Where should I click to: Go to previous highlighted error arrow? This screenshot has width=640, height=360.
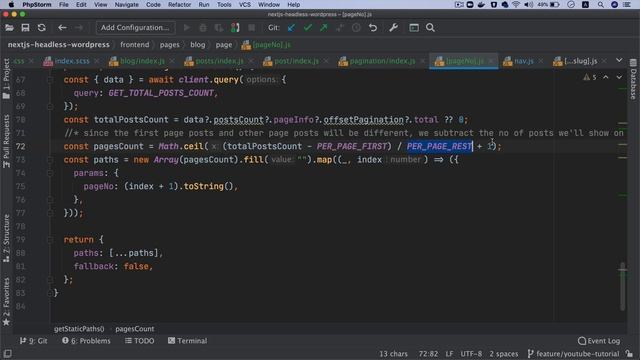(x=606, y=77)
